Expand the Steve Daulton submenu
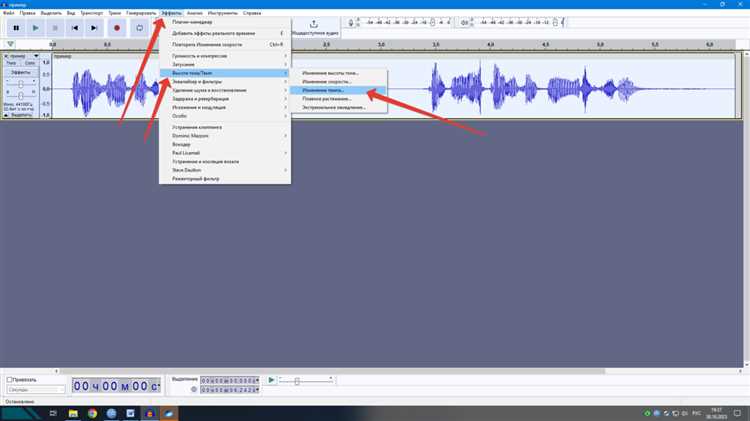The image size is (750, 421). coord(225,170)
